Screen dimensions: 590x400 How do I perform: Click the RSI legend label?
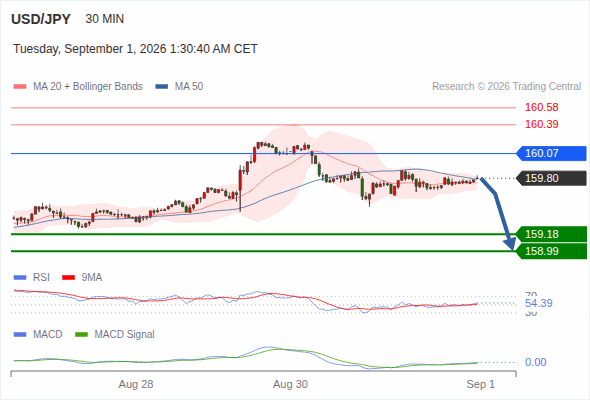[x=41, y=278]
